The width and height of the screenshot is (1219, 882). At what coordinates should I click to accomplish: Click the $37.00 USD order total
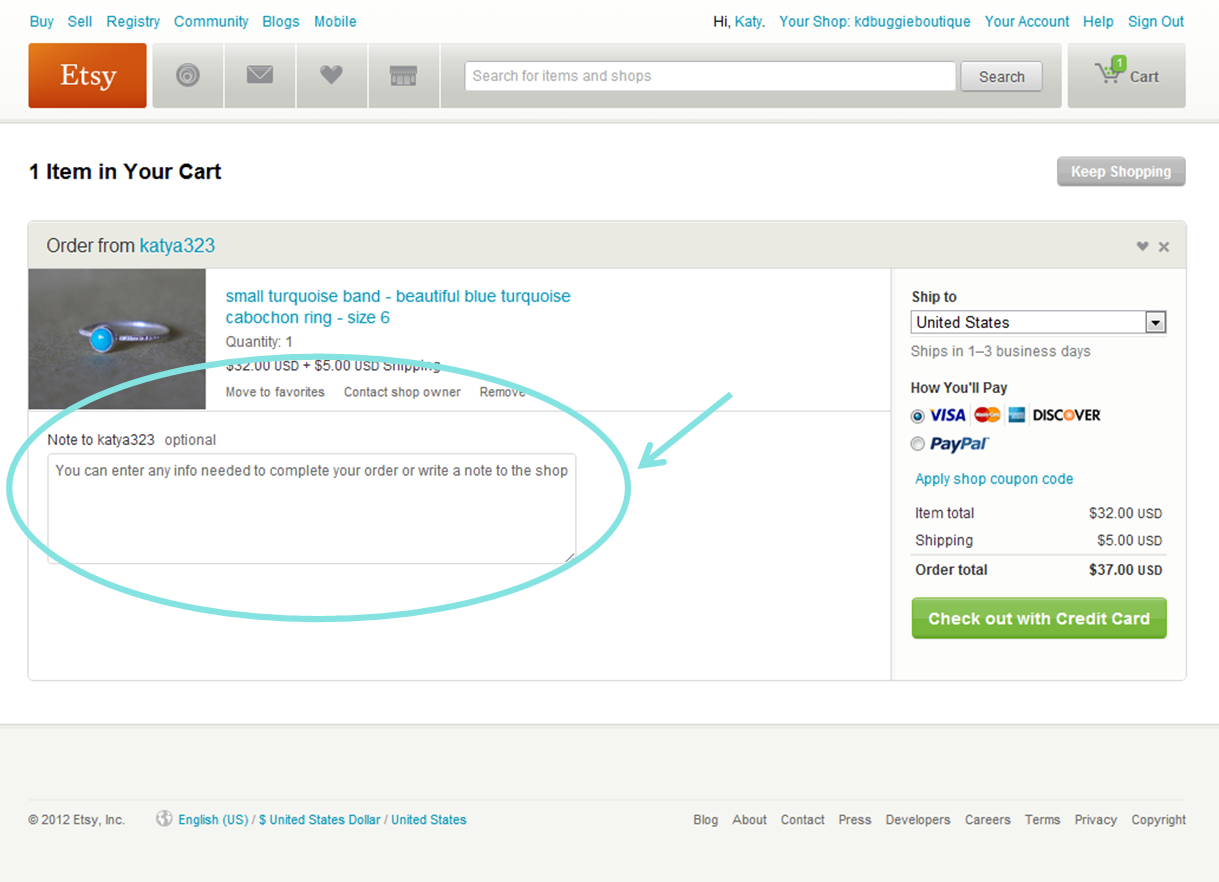click(x=1125, y=570)
